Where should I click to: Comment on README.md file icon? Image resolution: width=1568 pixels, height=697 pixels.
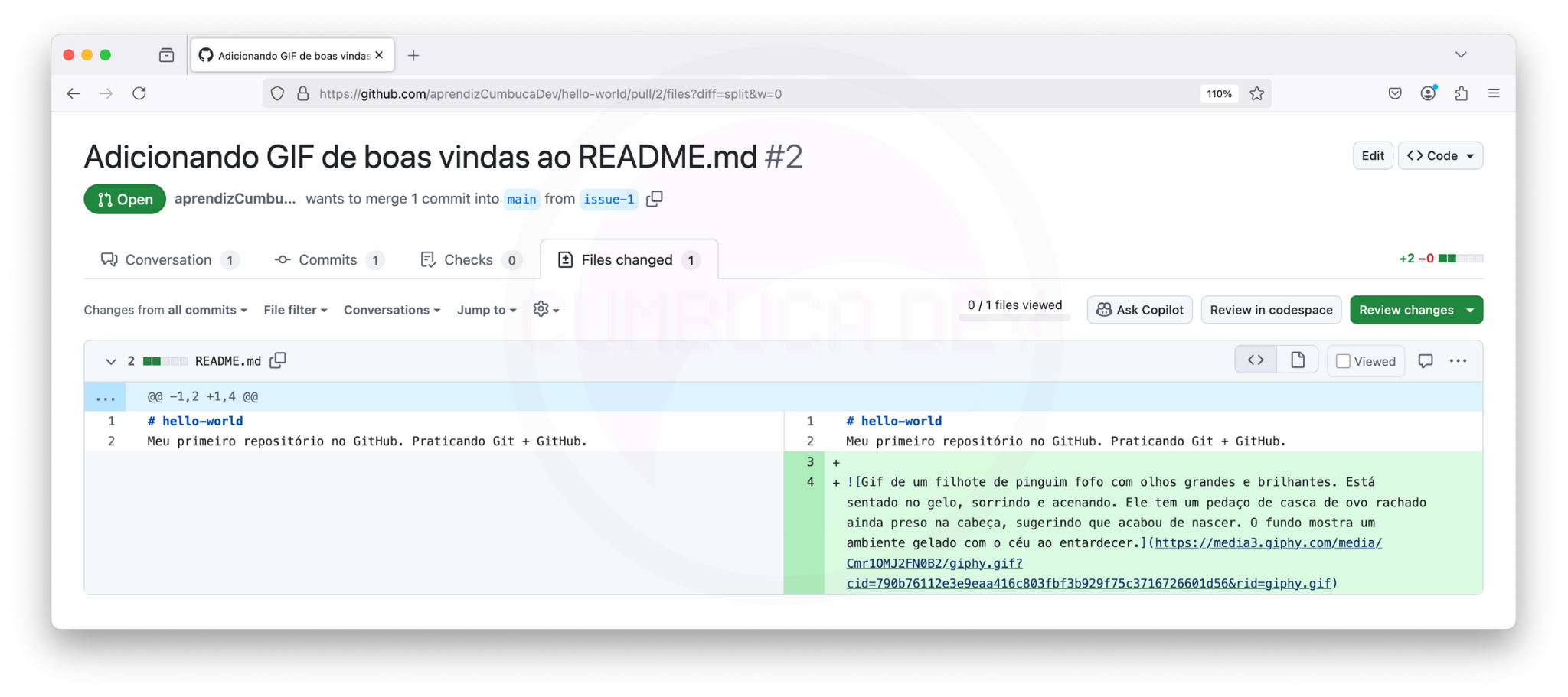pos(1425,361)
